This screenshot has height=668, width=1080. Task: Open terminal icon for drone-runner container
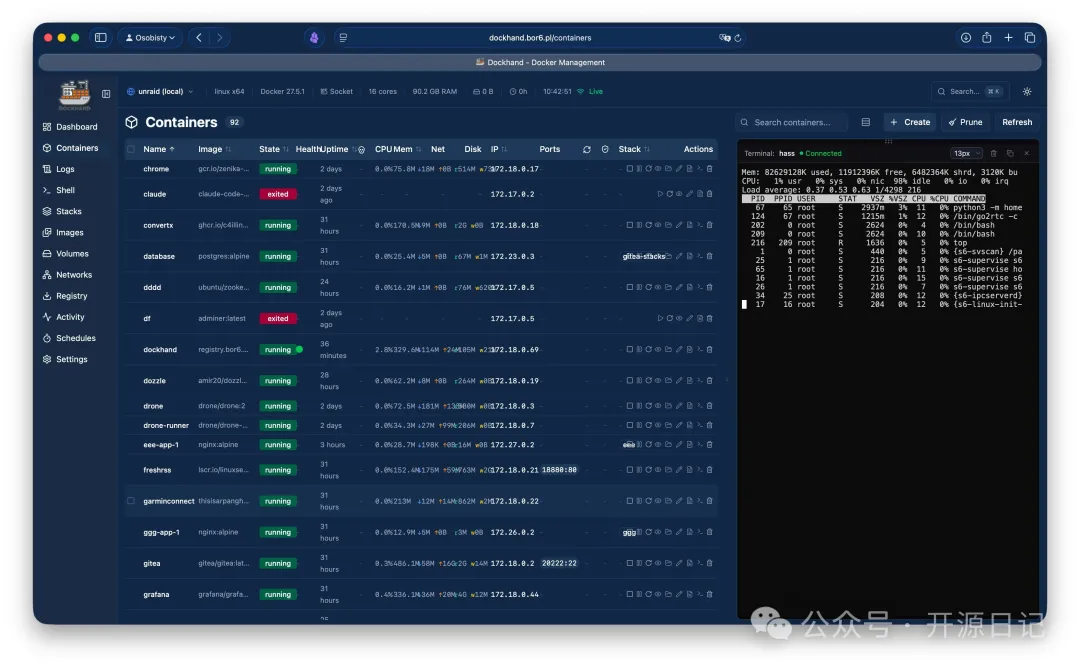point(700,425)
